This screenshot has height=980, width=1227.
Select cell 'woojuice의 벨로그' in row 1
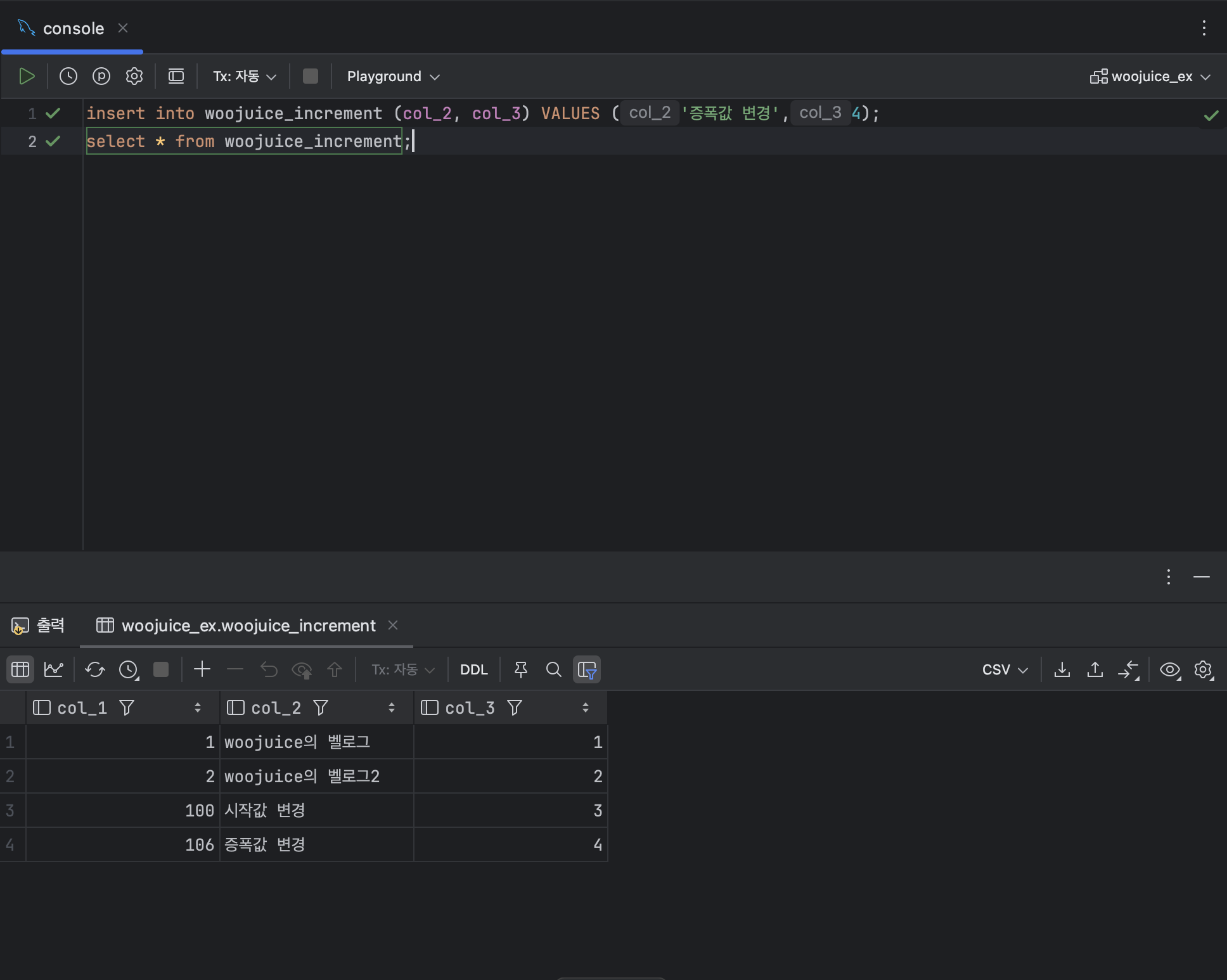pos(316,742)
